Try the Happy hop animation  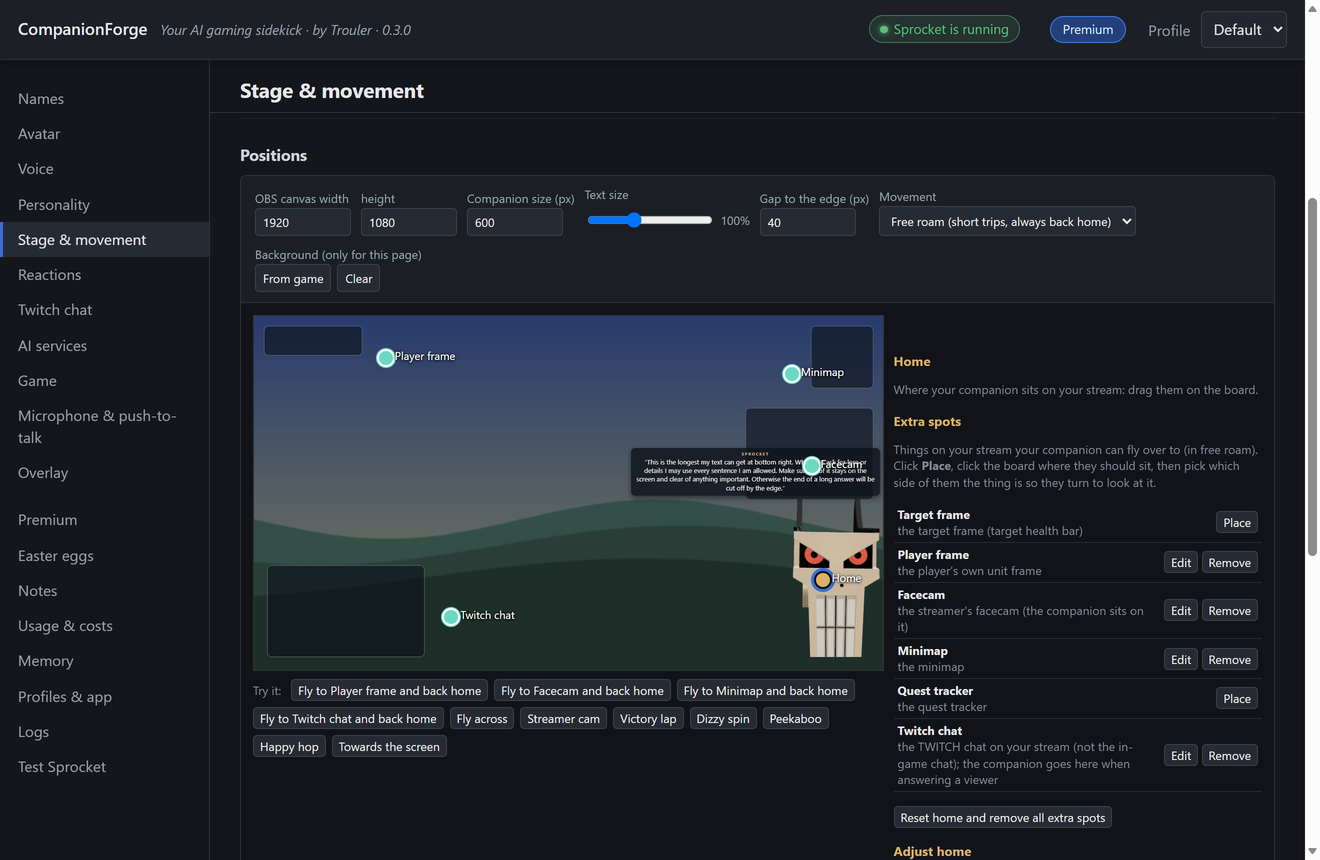click(289, 747)
